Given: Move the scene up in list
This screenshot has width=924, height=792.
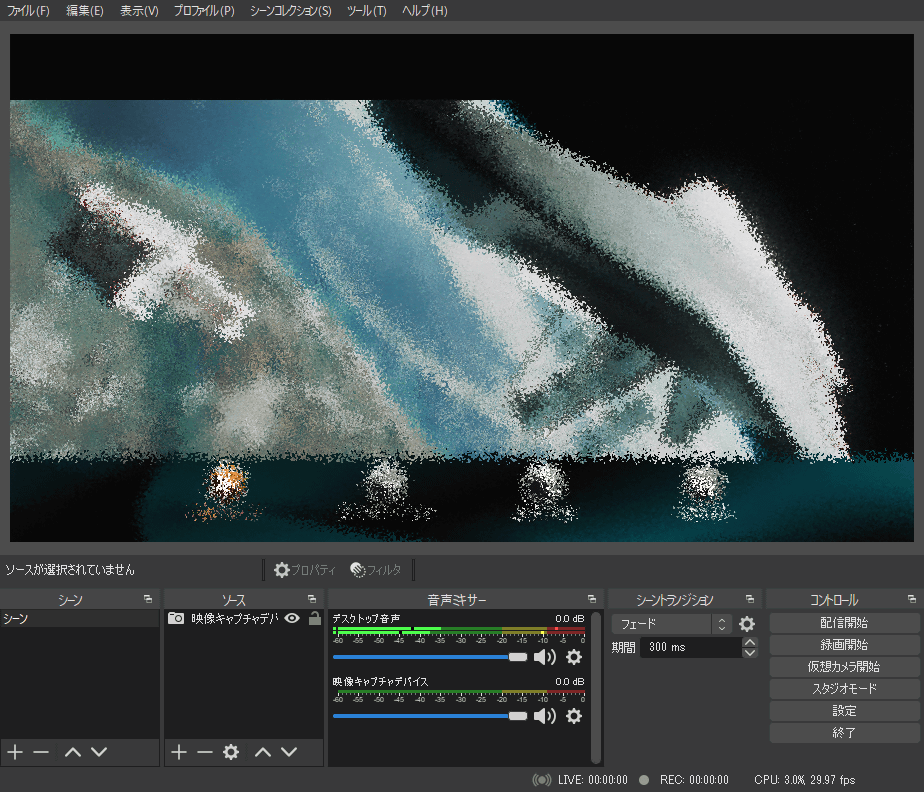Looking at the screenshot, I should pos(72,752).
